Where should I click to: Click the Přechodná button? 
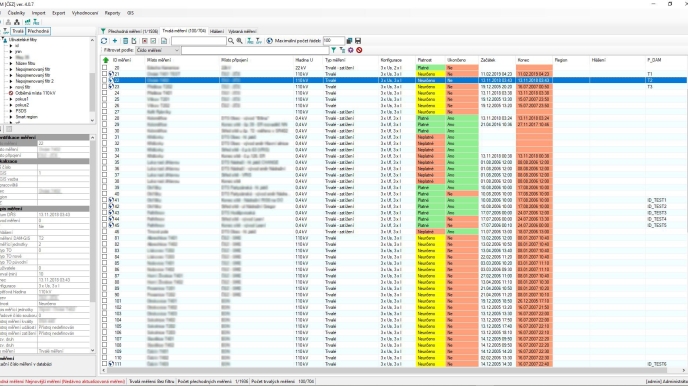click(38, 31)
